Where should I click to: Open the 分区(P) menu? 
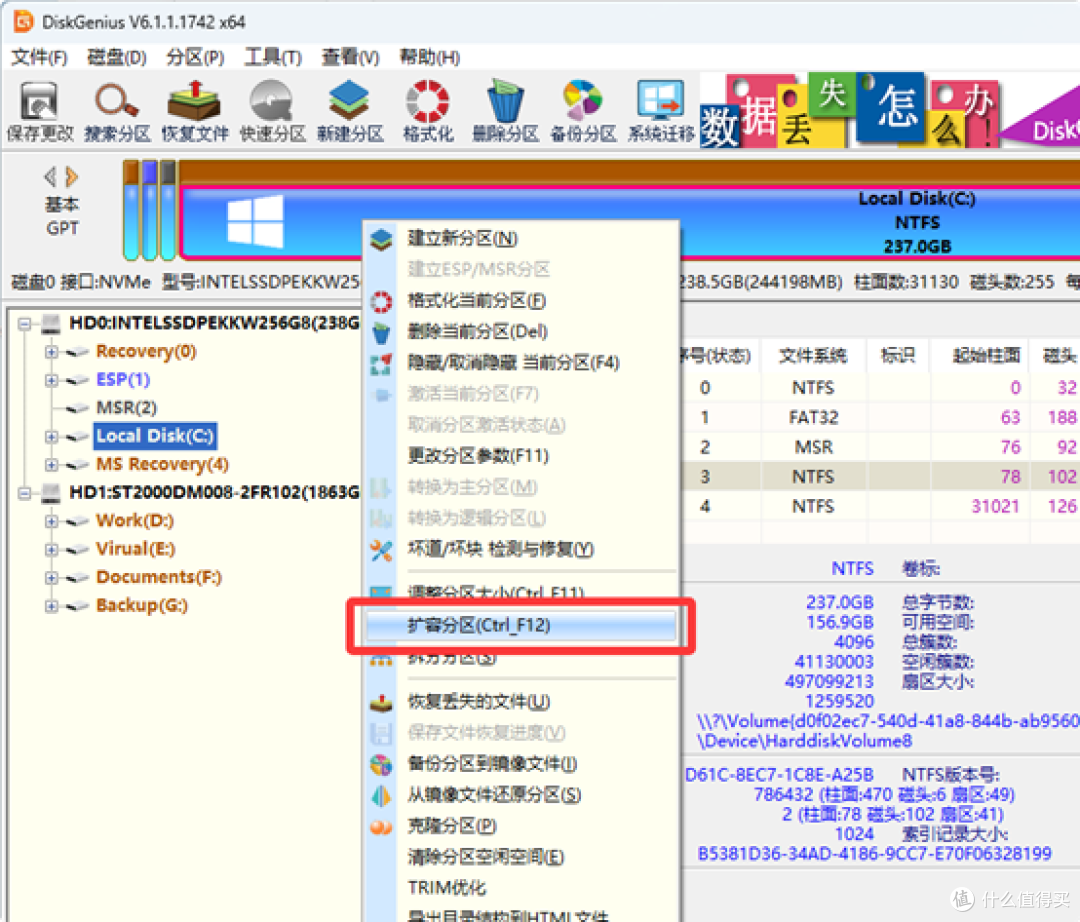click(x=195, y=57)
